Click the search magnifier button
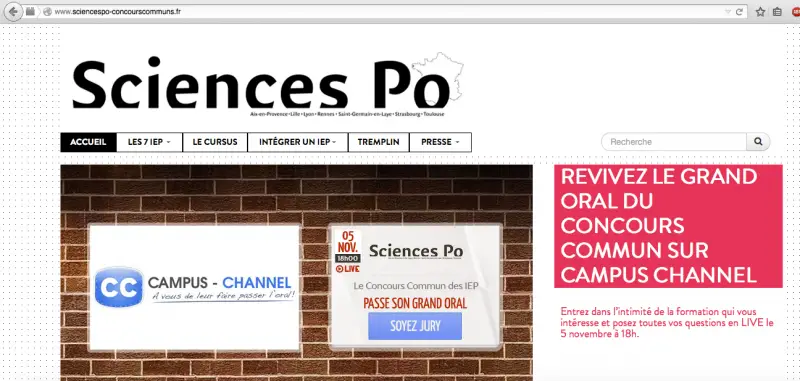Viewport: 800px width, 381px height. pos(758,142)
